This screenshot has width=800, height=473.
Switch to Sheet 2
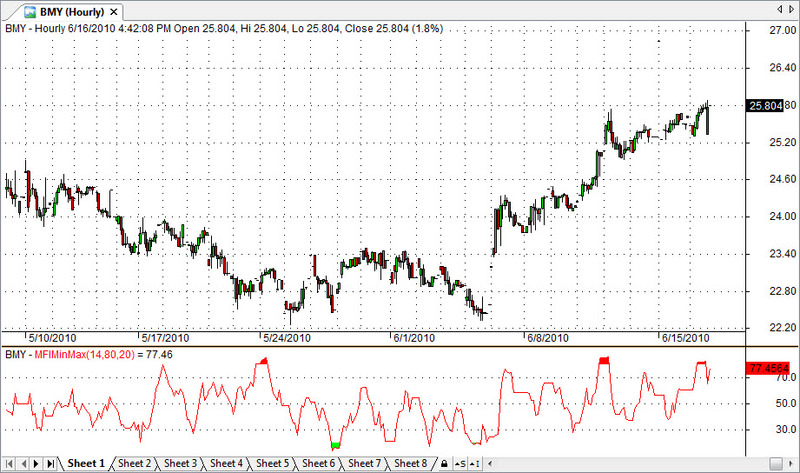coord(134,463)
